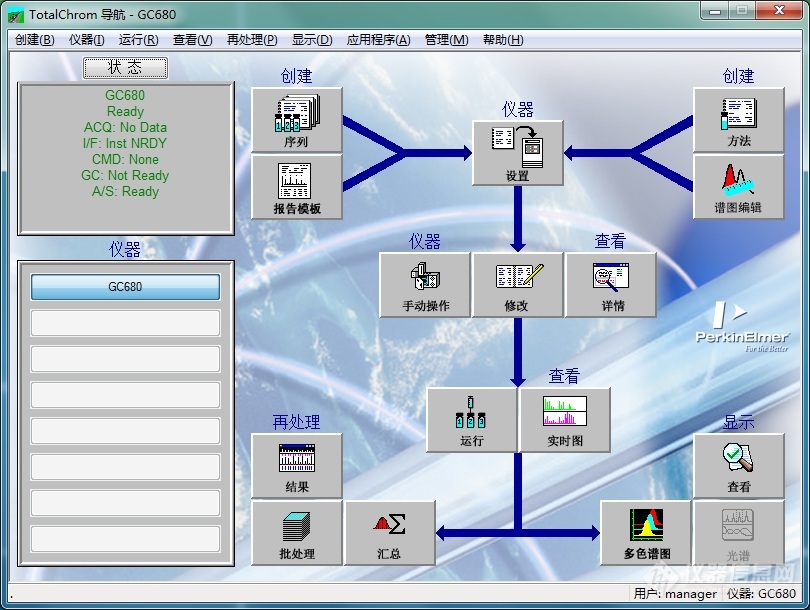Screen dimensions: 810x610
Task: Open the 创建(B) menu
Action: click(x=35, y=40)
